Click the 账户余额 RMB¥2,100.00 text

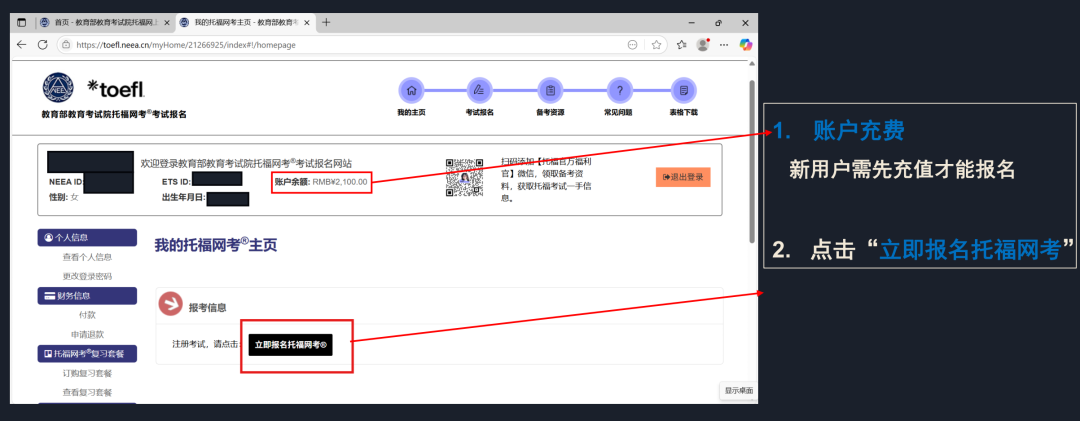[x=321, y=183]
